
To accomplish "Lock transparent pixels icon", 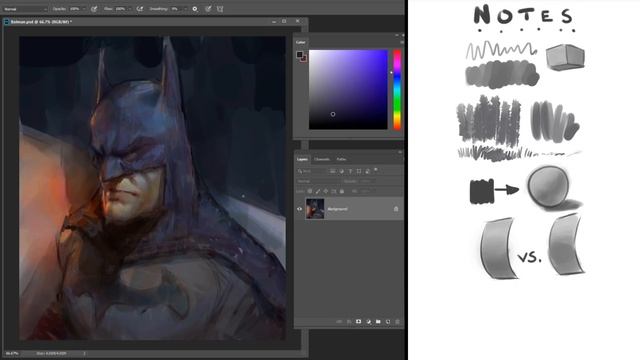I will 310,191.
